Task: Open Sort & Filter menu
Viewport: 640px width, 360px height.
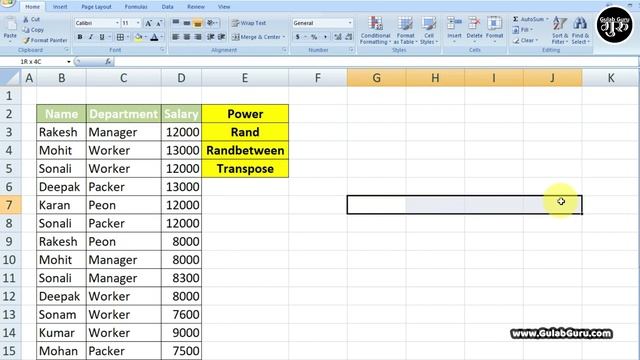Action: [x=560, y=30]
